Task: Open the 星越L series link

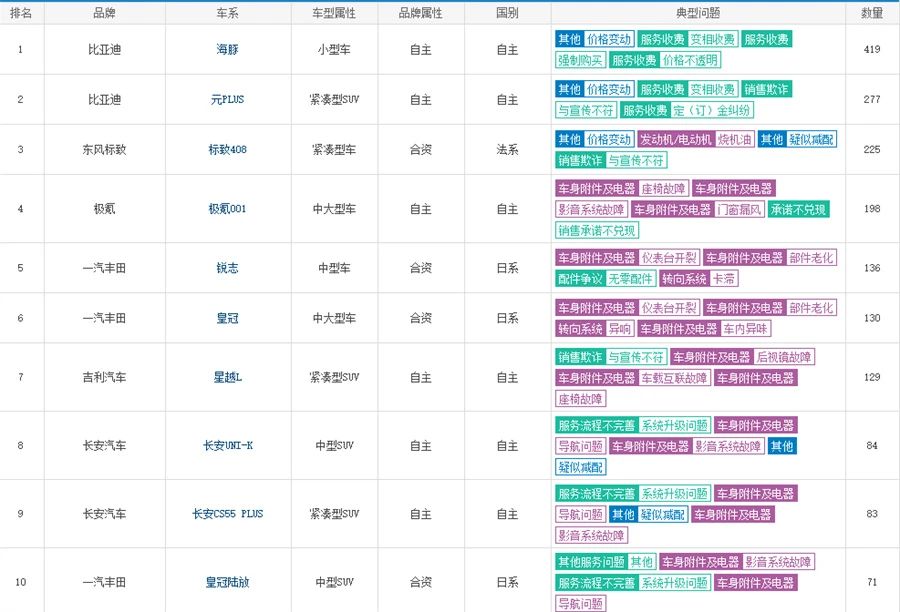Action: click(228, 377)
